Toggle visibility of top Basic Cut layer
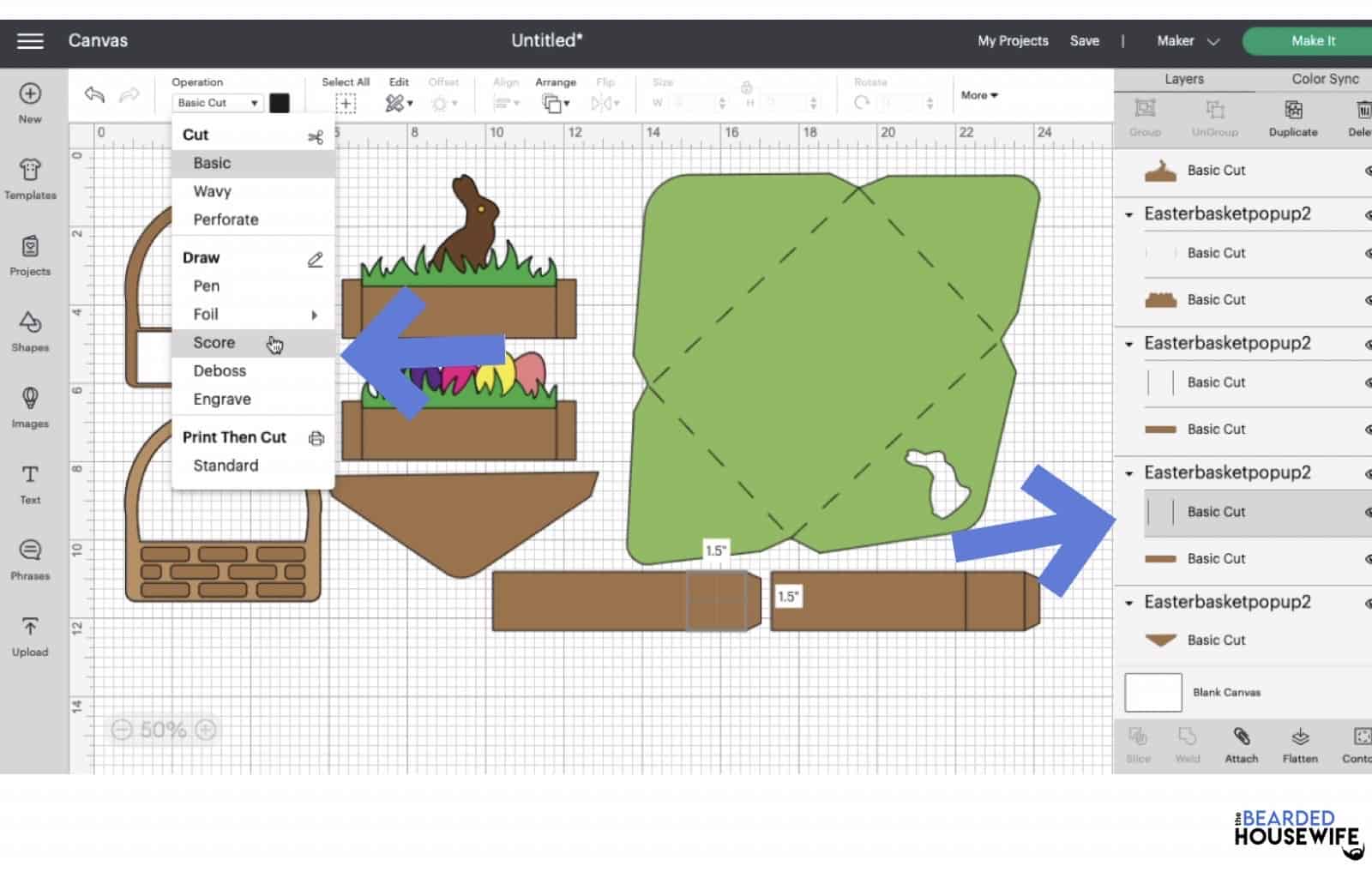 point(1368,171)
